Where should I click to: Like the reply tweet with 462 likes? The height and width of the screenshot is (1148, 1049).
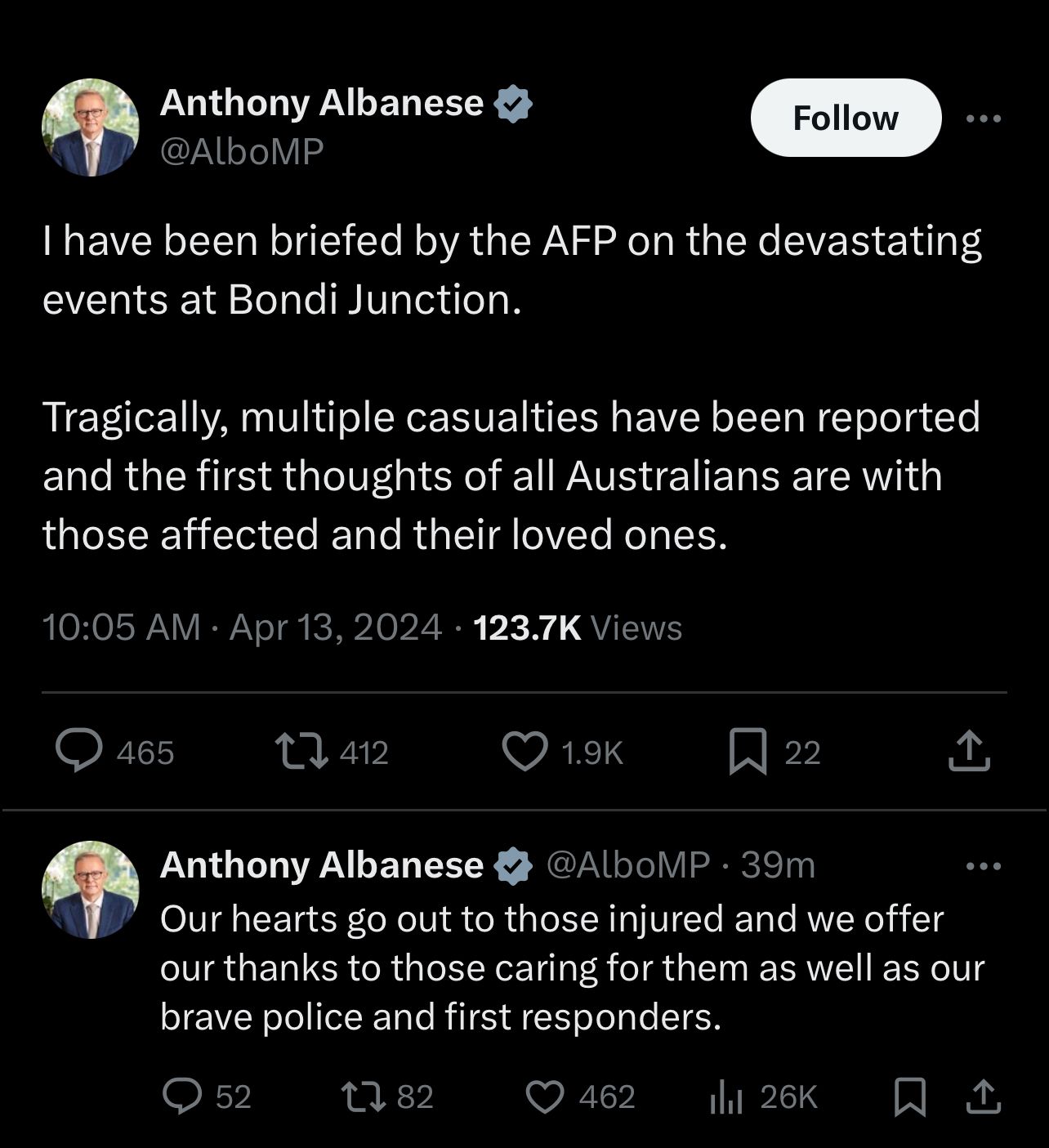click(x=544, y=1097)
